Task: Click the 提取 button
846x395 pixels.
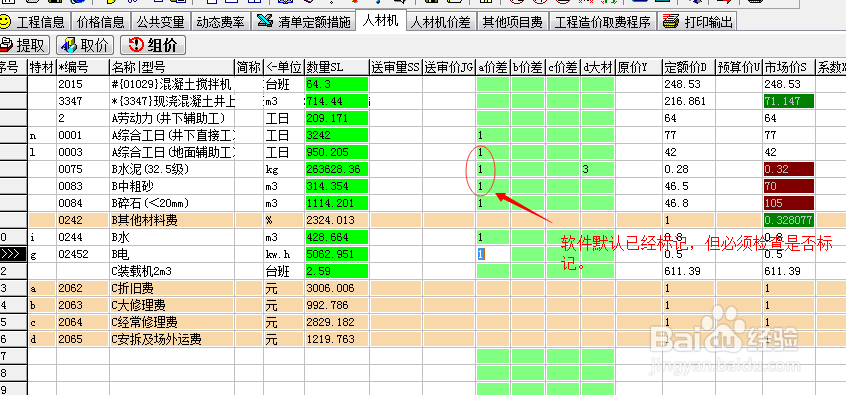Action: [24, 45]
